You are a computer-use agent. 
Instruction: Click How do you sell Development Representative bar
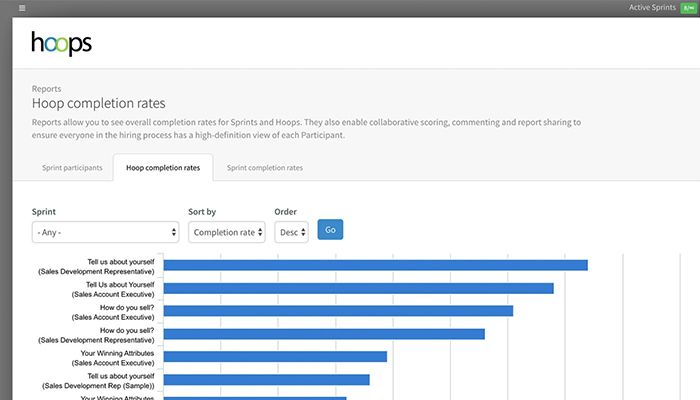[324, 334]
